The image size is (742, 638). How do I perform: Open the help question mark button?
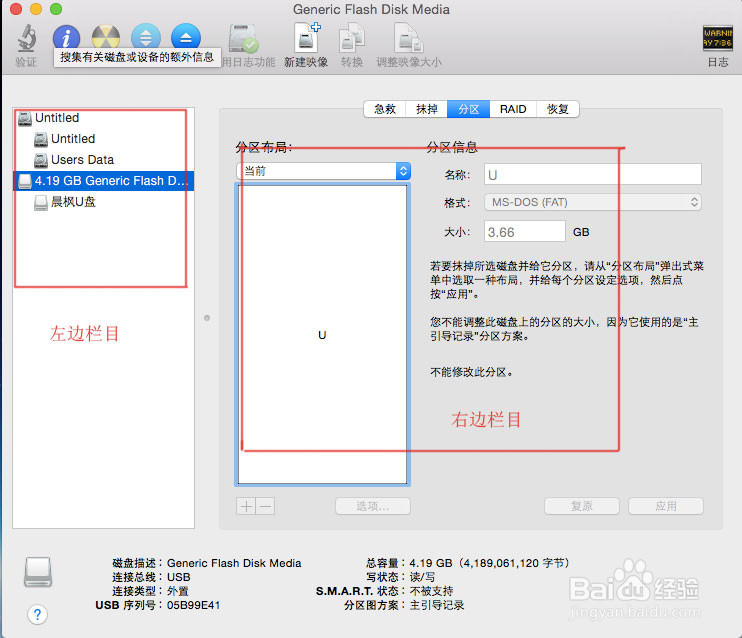(x=37, y=615)
